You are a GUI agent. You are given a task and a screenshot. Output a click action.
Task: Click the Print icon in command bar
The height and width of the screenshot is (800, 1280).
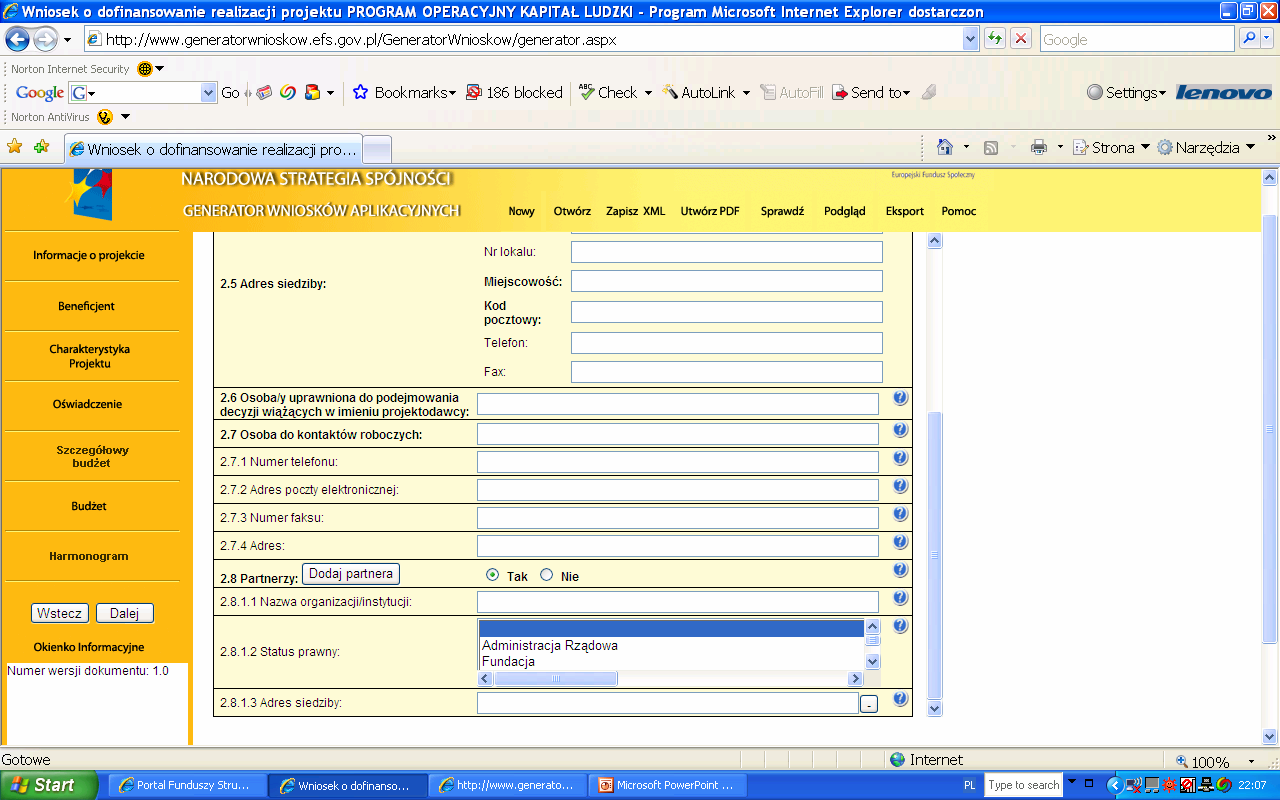(x=1039, y=147)
